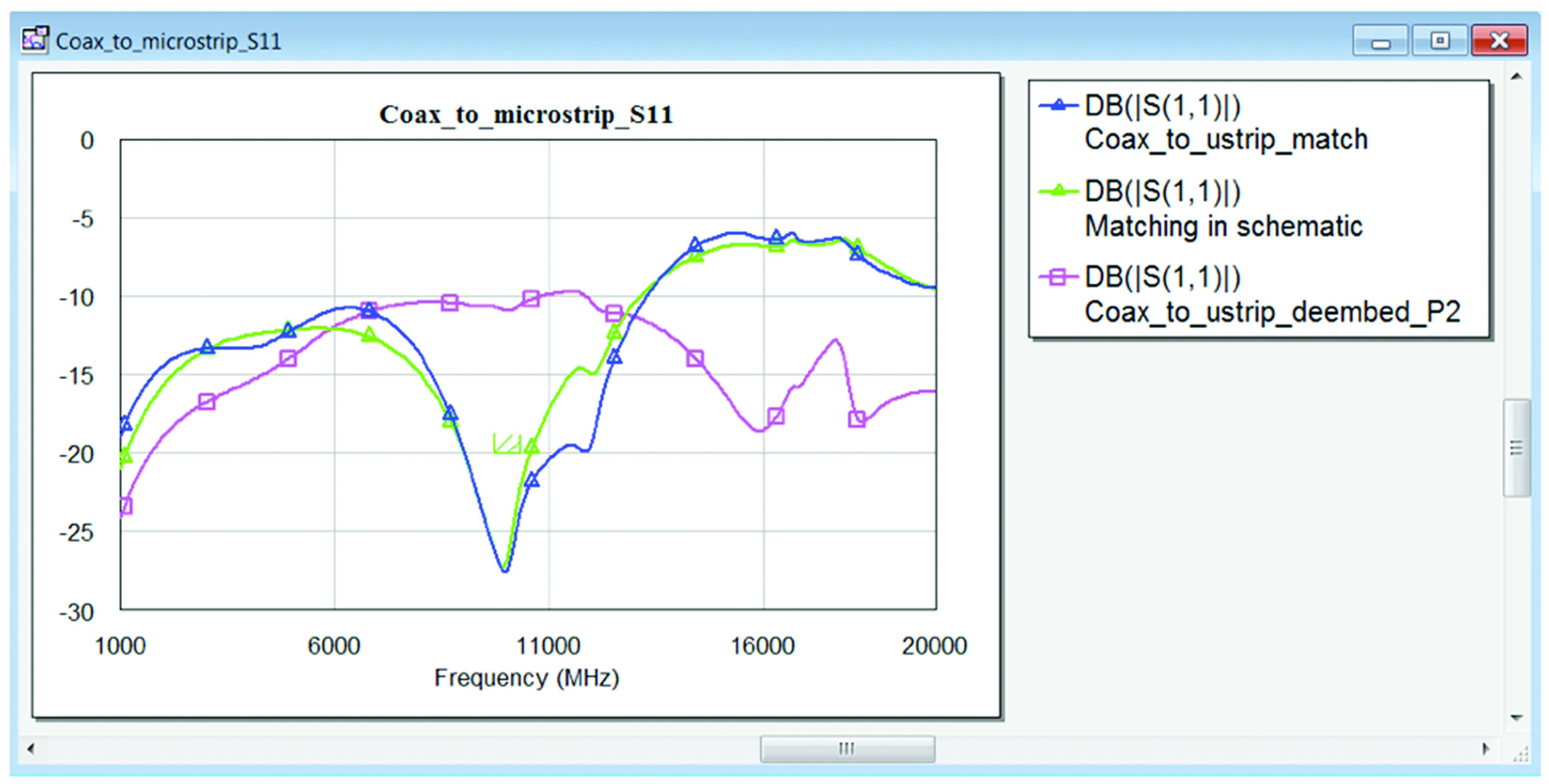Image resolution: width=1549 pixels, height=784 pixels.
Task: Select the Coax_to_ustrip_match legend entry
Action: [1226, 139]
